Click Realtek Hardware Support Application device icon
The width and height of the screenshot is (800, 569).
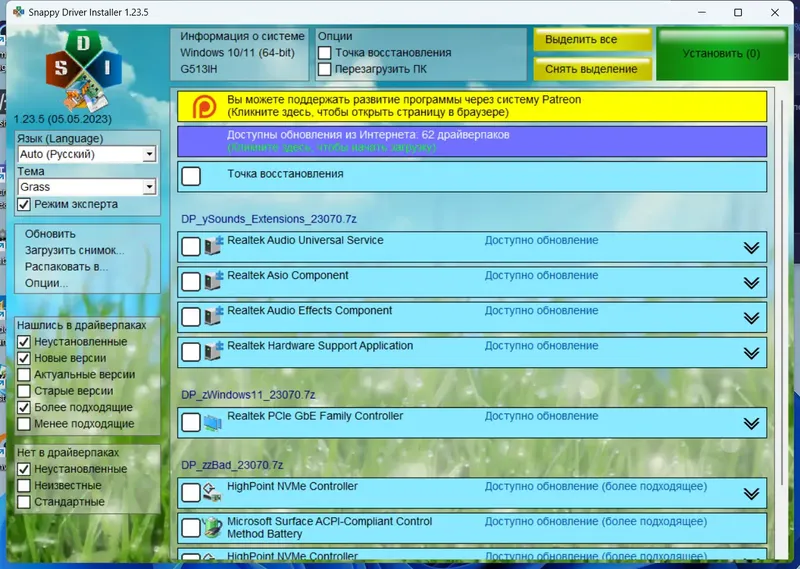[x=214, y=352]
